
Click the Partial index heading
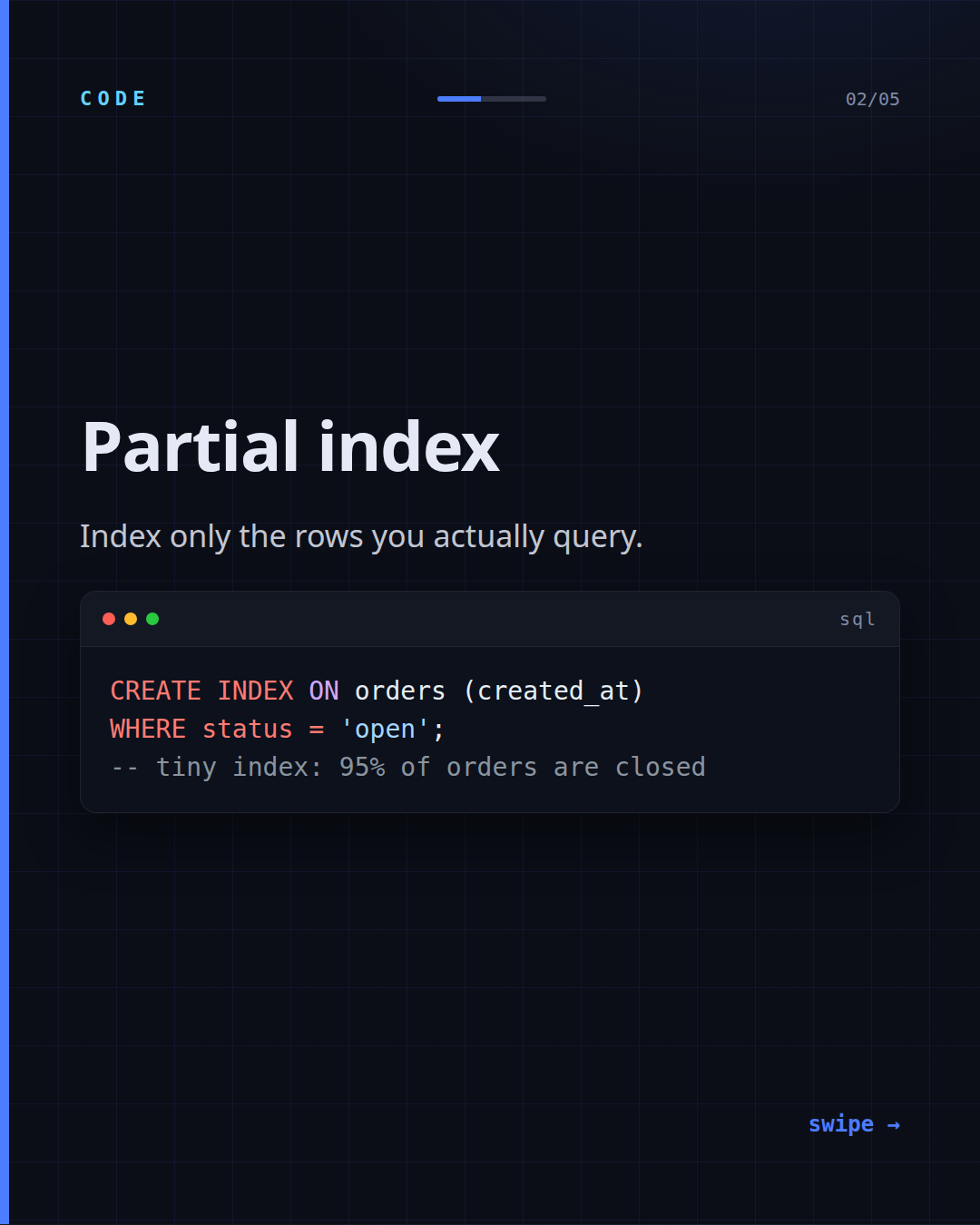pyautogui.click(x=290, y=447)
